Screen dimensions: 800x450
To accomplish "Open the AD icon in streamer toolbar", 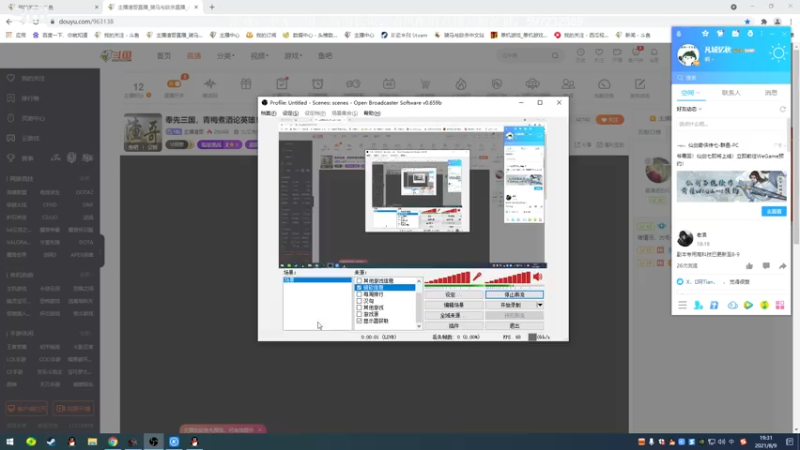I will 389,84.
